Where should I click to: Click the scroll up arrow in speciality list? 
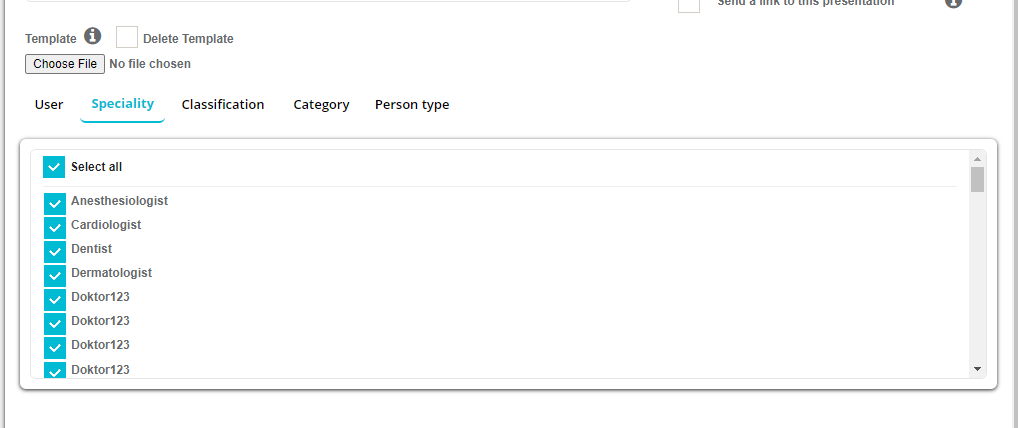pos(978,158)
